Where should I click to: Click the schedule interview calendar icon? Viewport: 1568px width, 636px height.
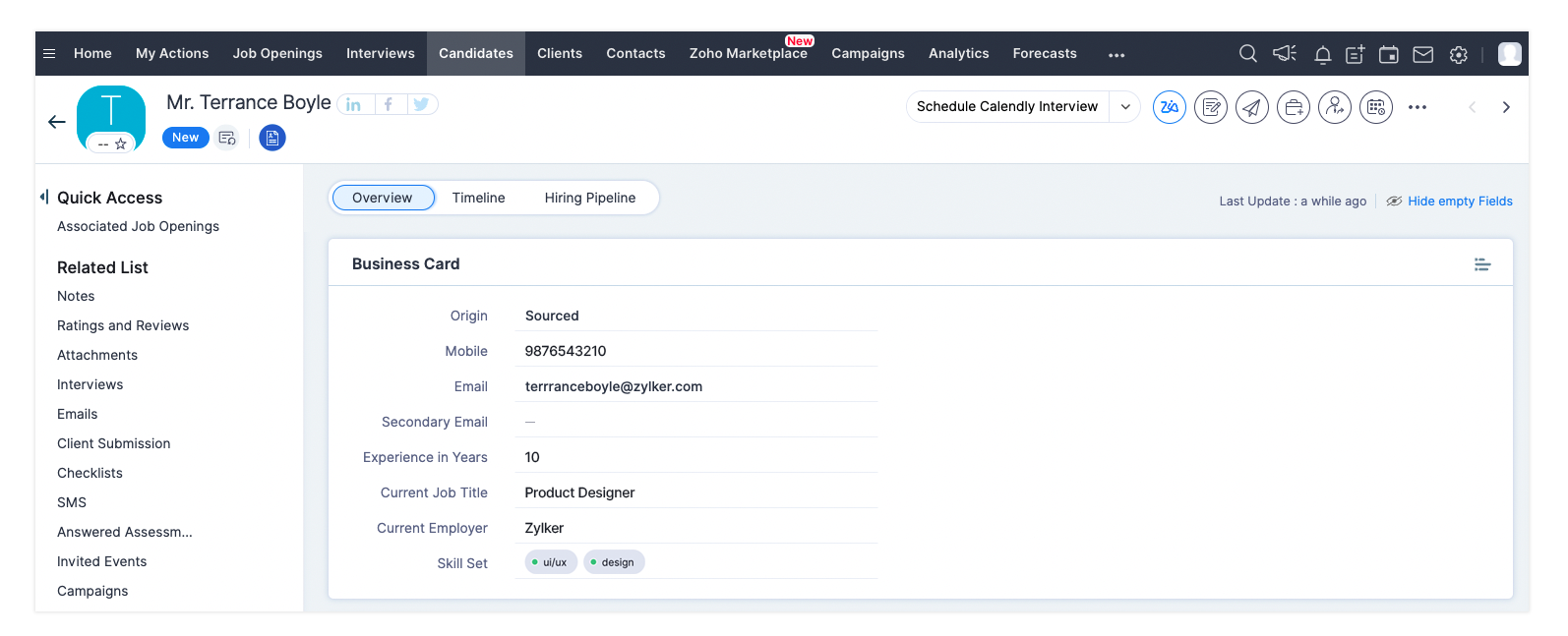coord(1375,107)
